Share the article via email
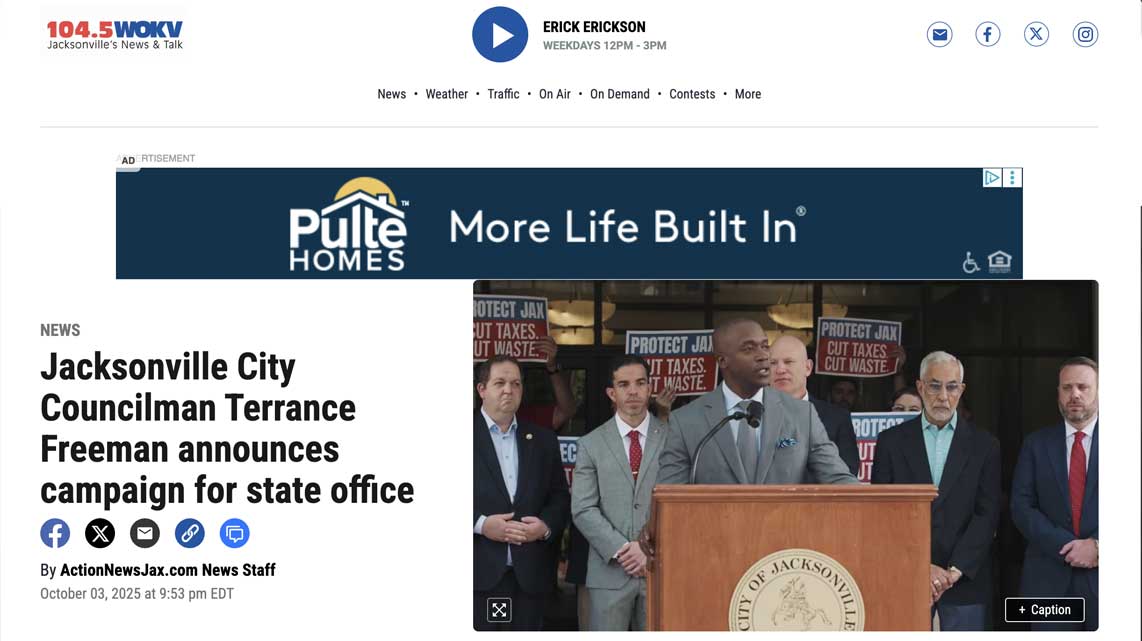 (145, 533)
